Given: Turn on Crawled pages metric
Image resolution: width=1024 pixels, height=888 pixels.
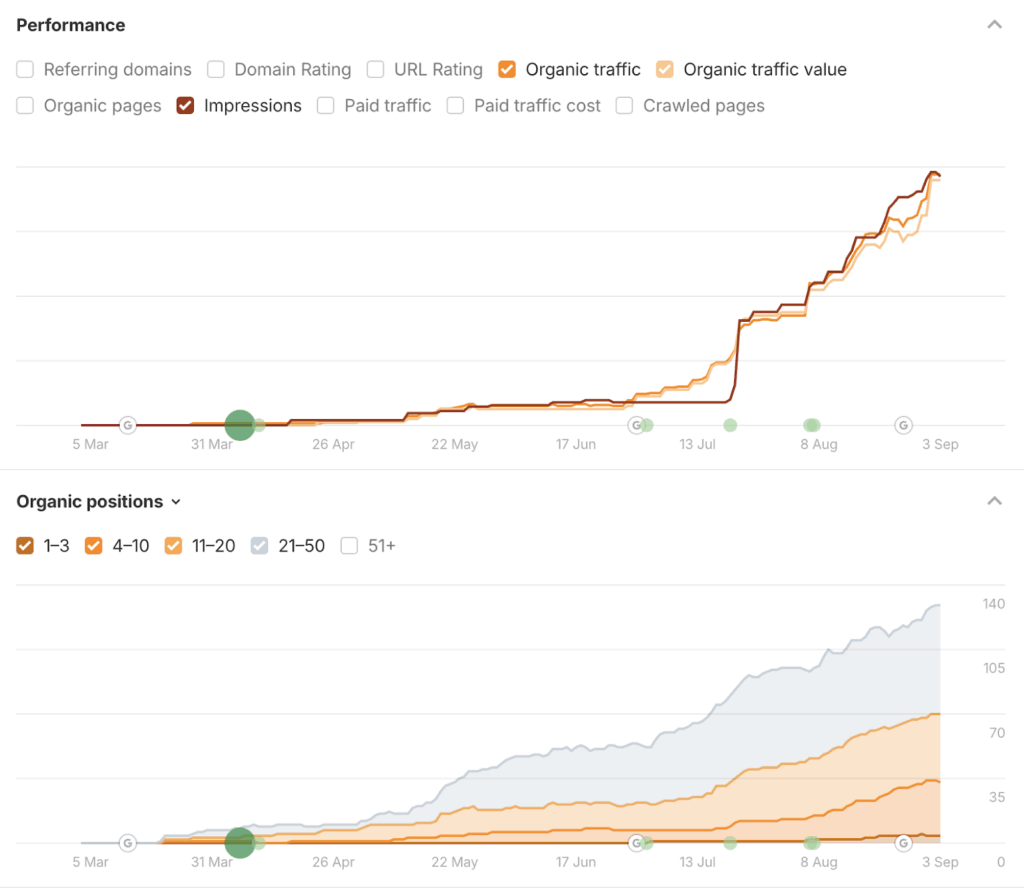Looking at the screenshot, I should pos(625,106).
